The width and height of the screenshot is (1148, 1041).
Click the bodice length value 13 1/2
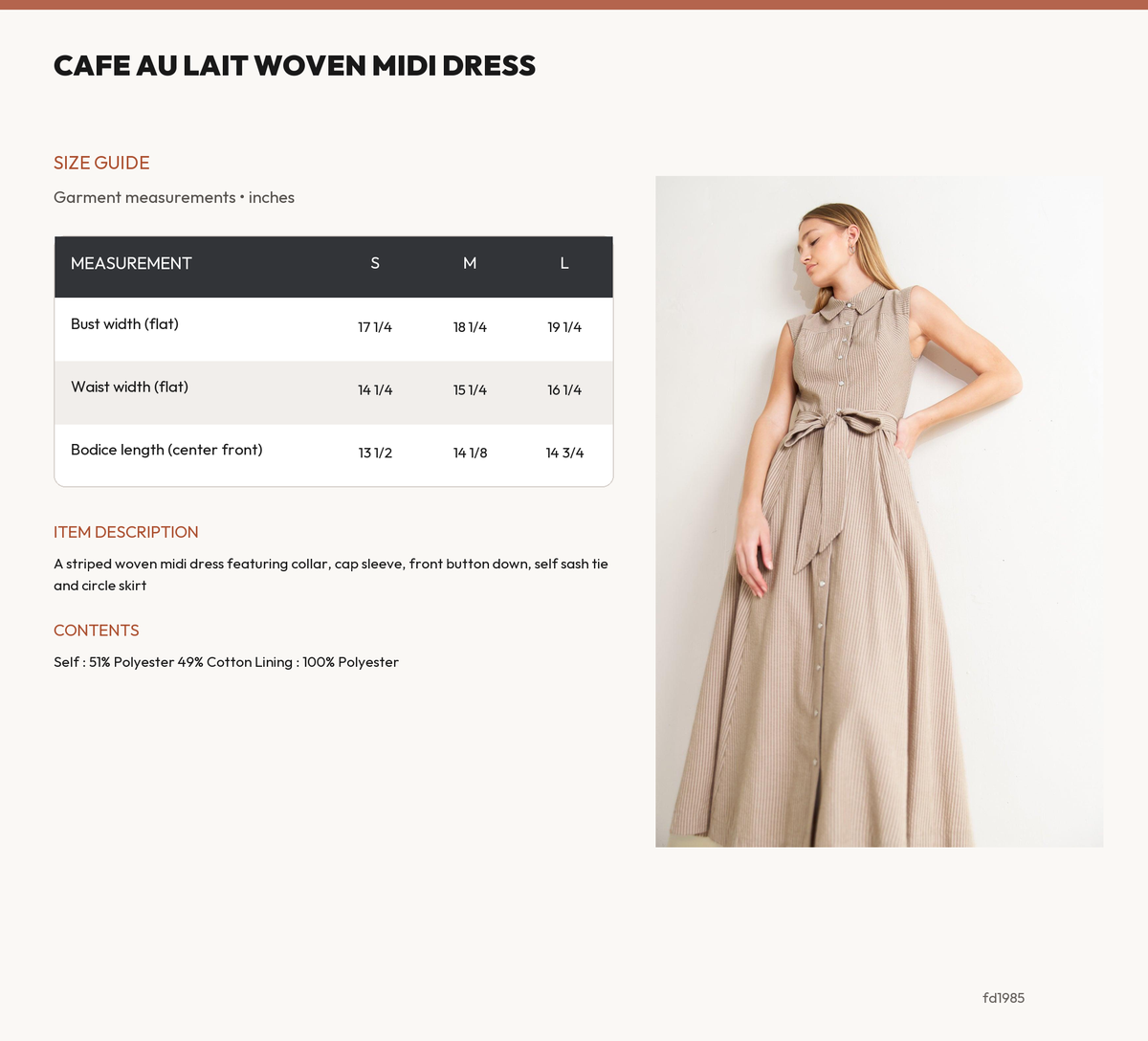point(375,453)
